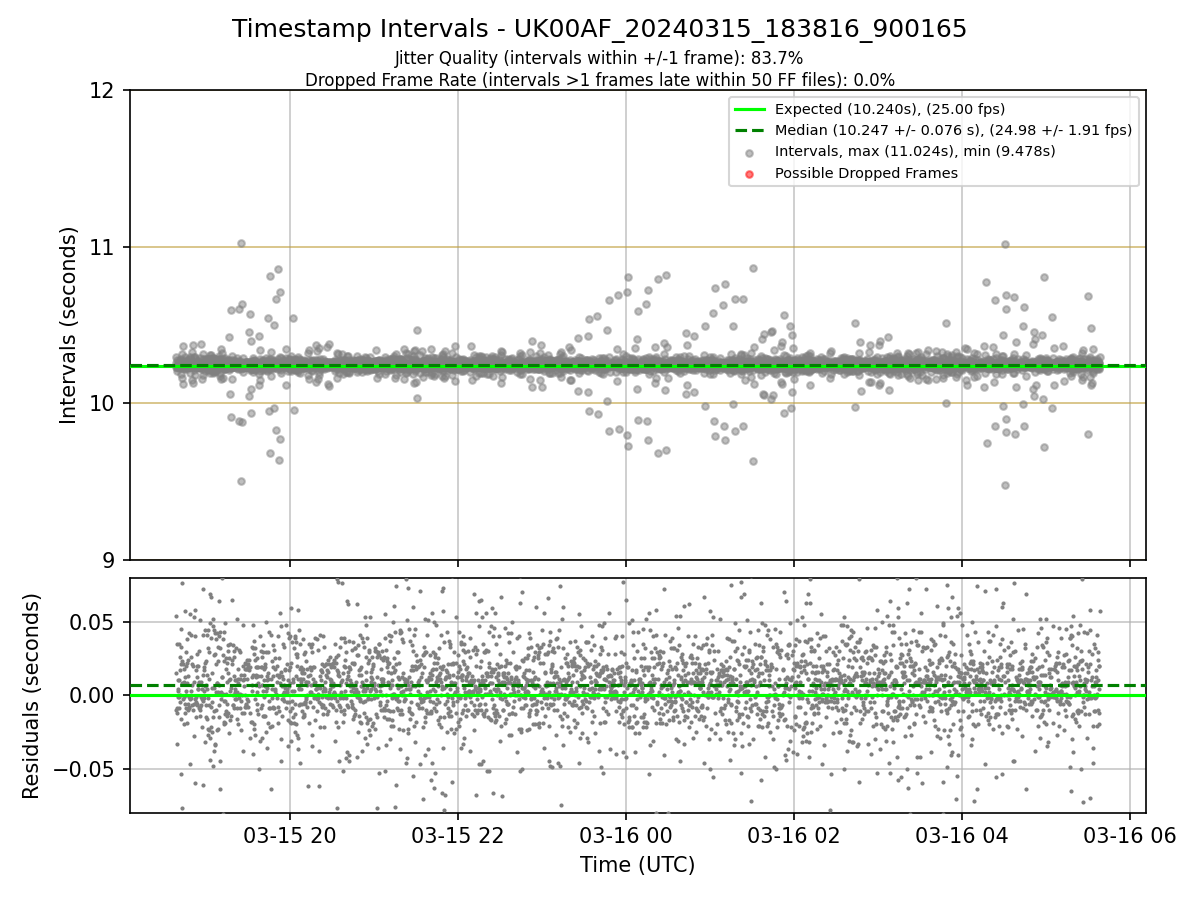Select the 'Jitter Quality' 83.7% subtitle line

click(x=599, y=58)
